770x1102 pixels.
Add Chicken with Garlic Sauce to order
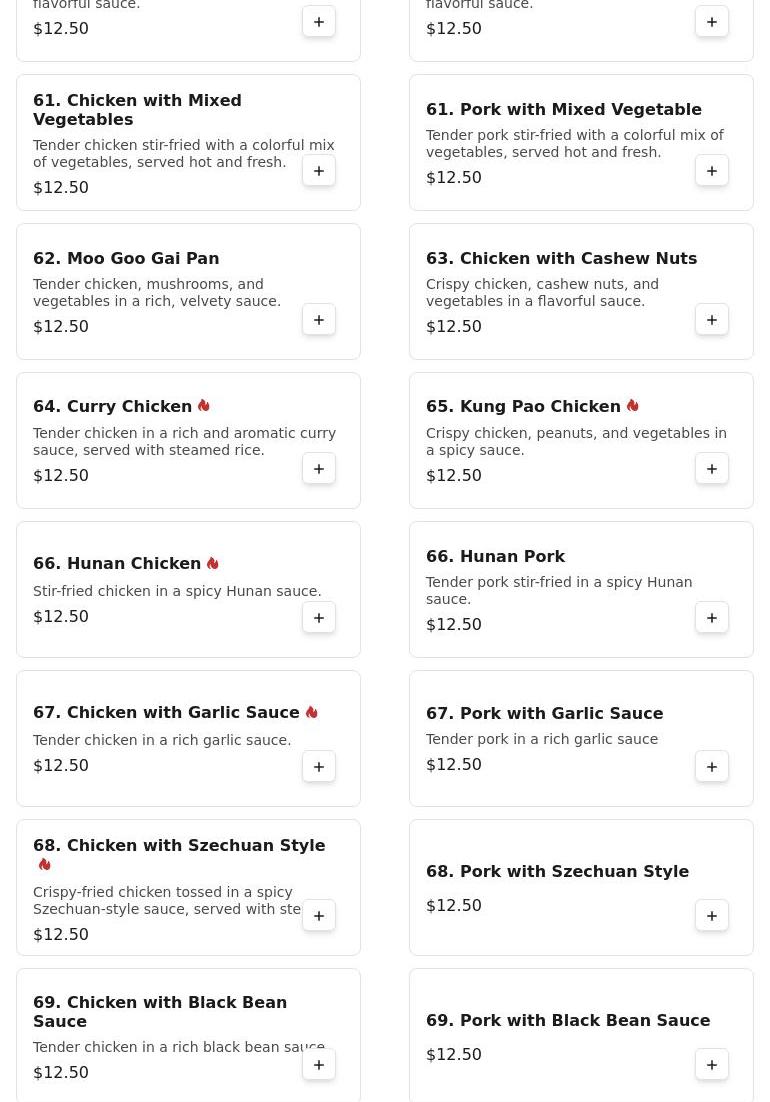tap(319, 767)
